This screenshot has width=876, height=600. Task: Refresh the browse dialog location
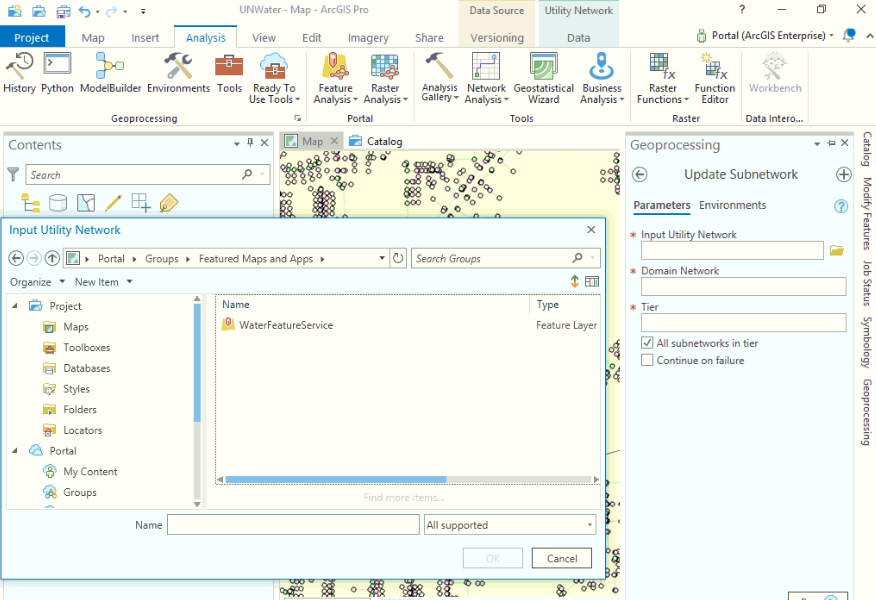(x=398, y=258)
